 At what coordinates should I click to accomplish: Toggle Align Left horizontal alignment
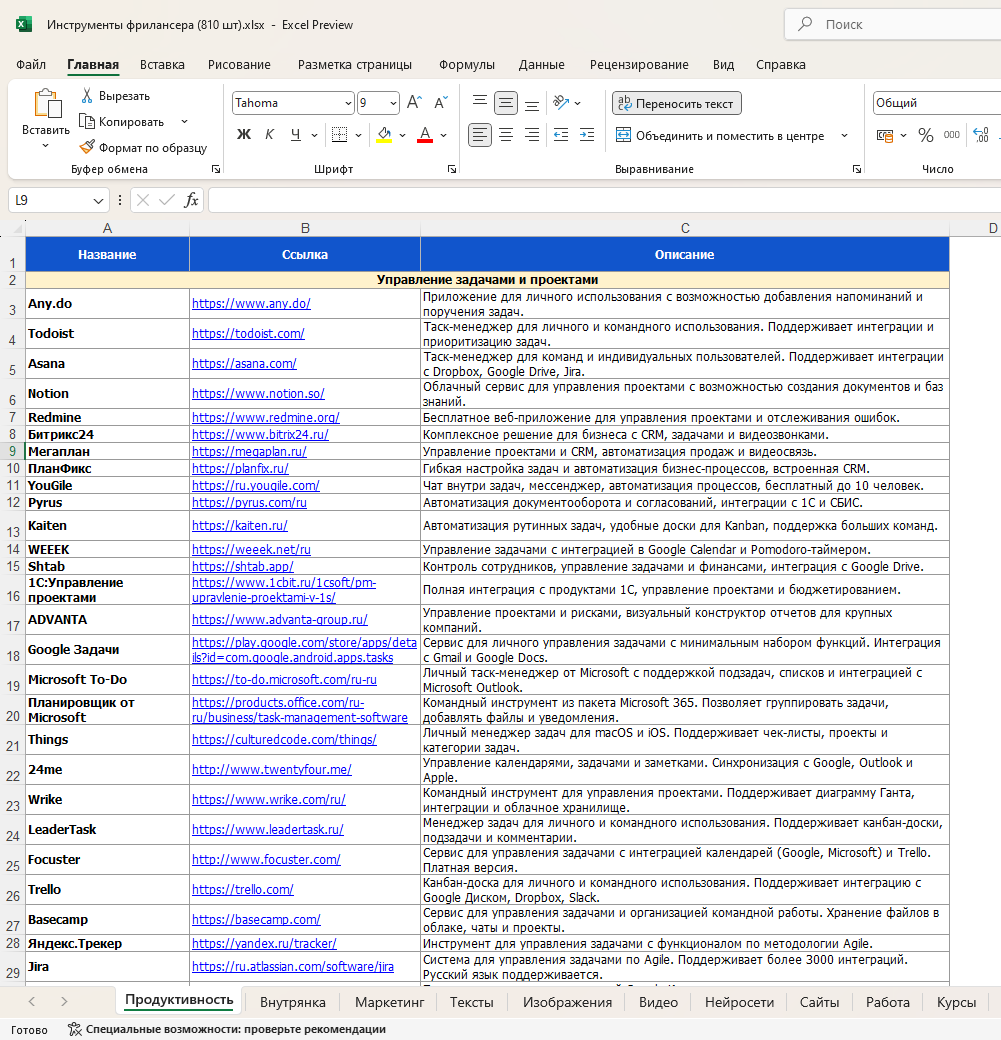coord(480,135)
